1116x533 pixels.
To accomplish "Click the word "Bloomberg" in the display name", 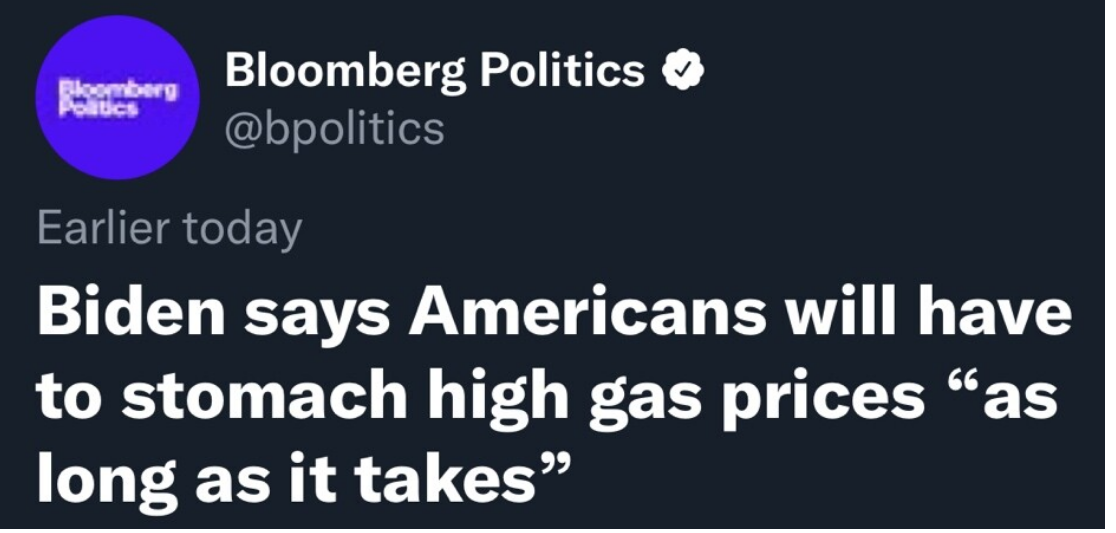I will click(344, 71).
